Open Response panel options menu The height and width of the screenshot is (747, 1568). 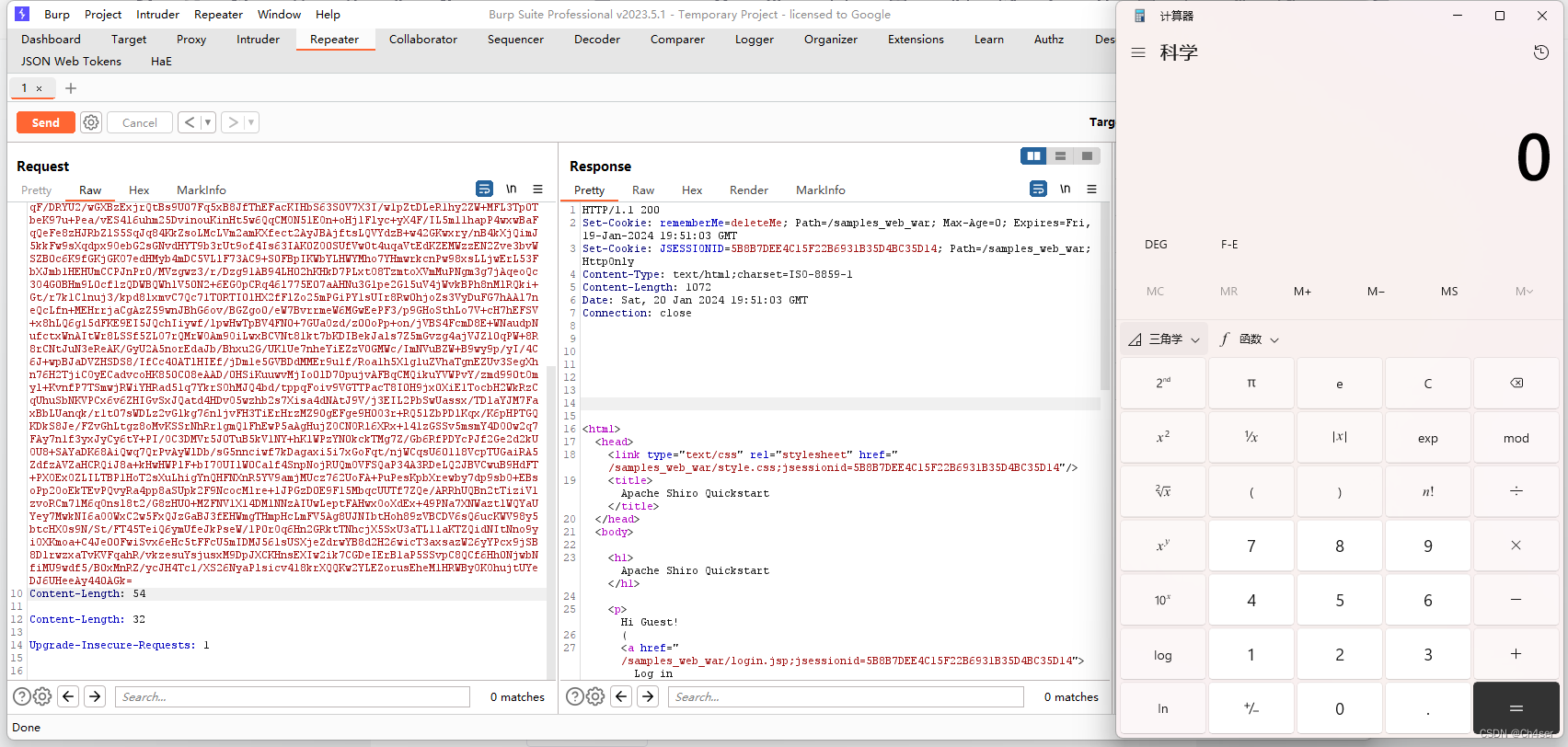click(x=1091, y=189)
